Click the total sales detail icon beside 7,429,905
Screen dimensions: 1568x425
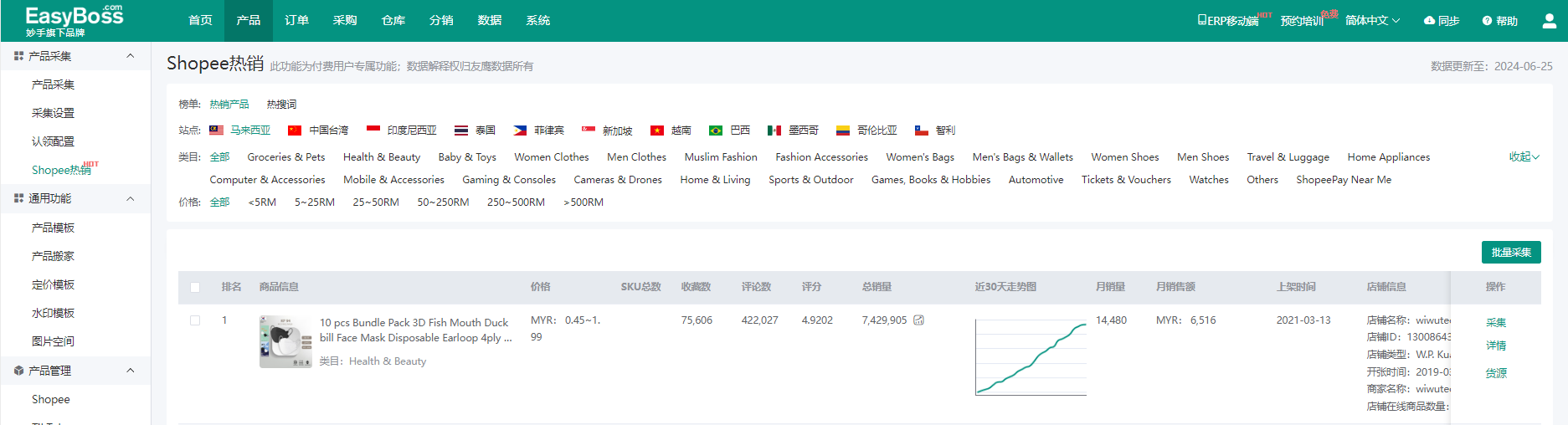[x=918, y=320]
